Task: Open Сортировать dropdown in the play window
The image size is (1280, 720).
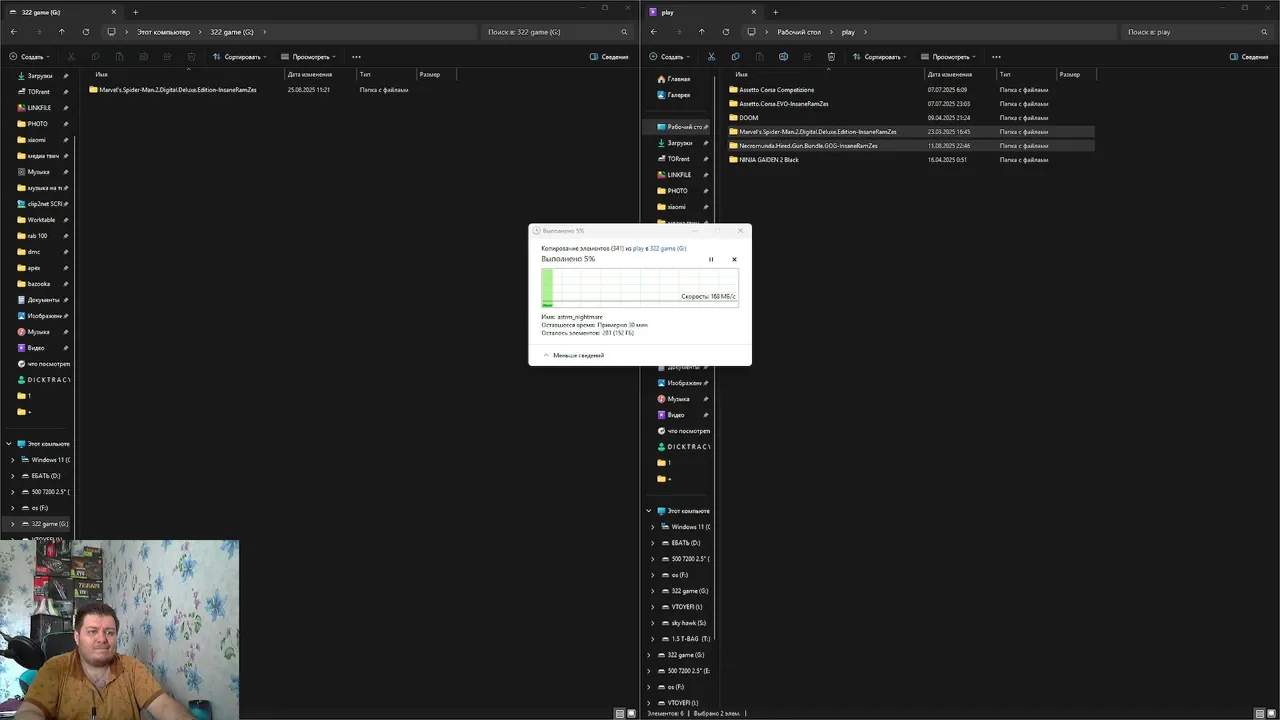Action: click(x=879, y=57)
